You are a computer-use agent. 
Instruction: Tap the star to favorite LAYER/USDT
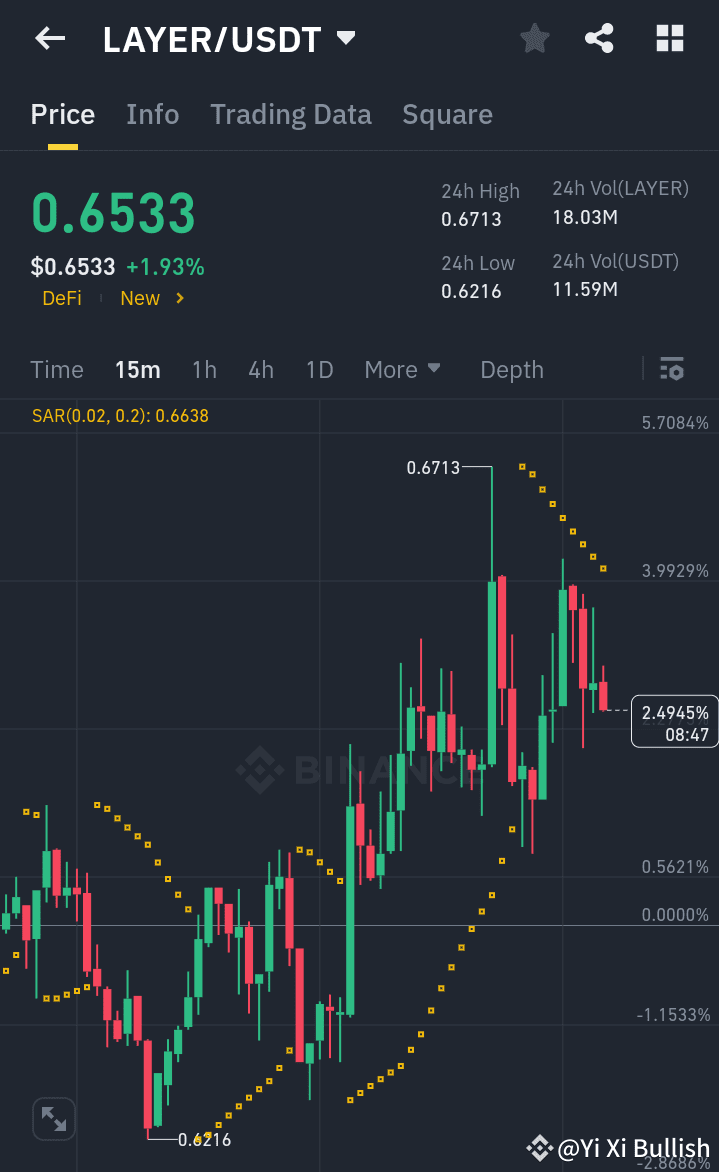pyautogui.click(x=534, y=38)
